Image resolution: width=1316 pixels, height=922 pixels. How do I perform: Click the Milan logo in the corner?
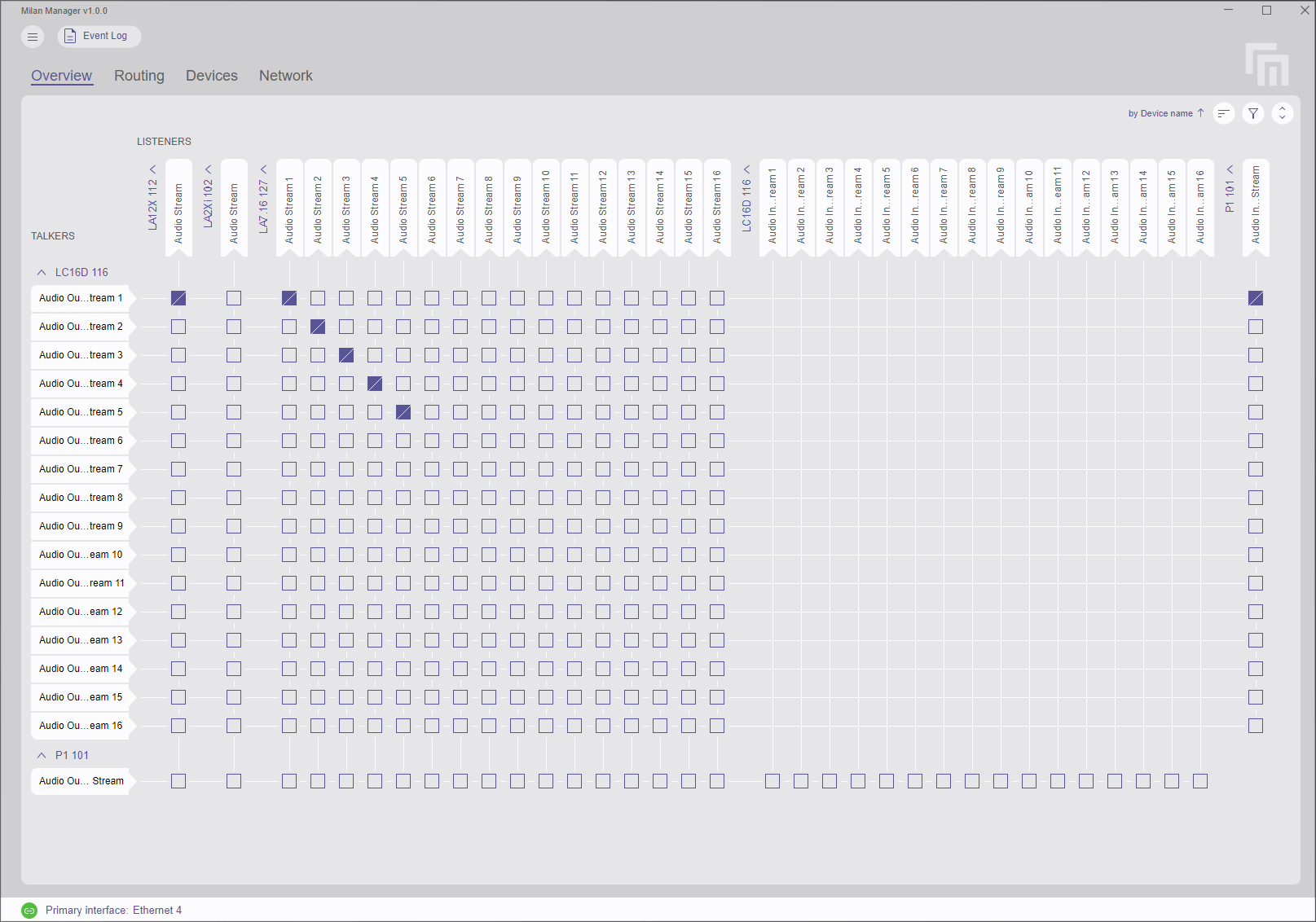[x=1267, y=64]
